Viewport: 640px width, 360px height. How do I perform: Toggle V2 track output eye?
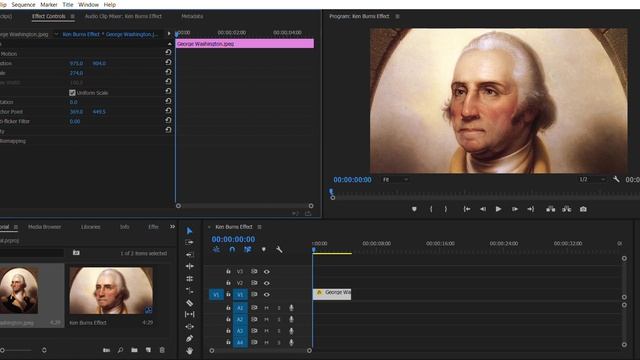[x=267, y=283]
